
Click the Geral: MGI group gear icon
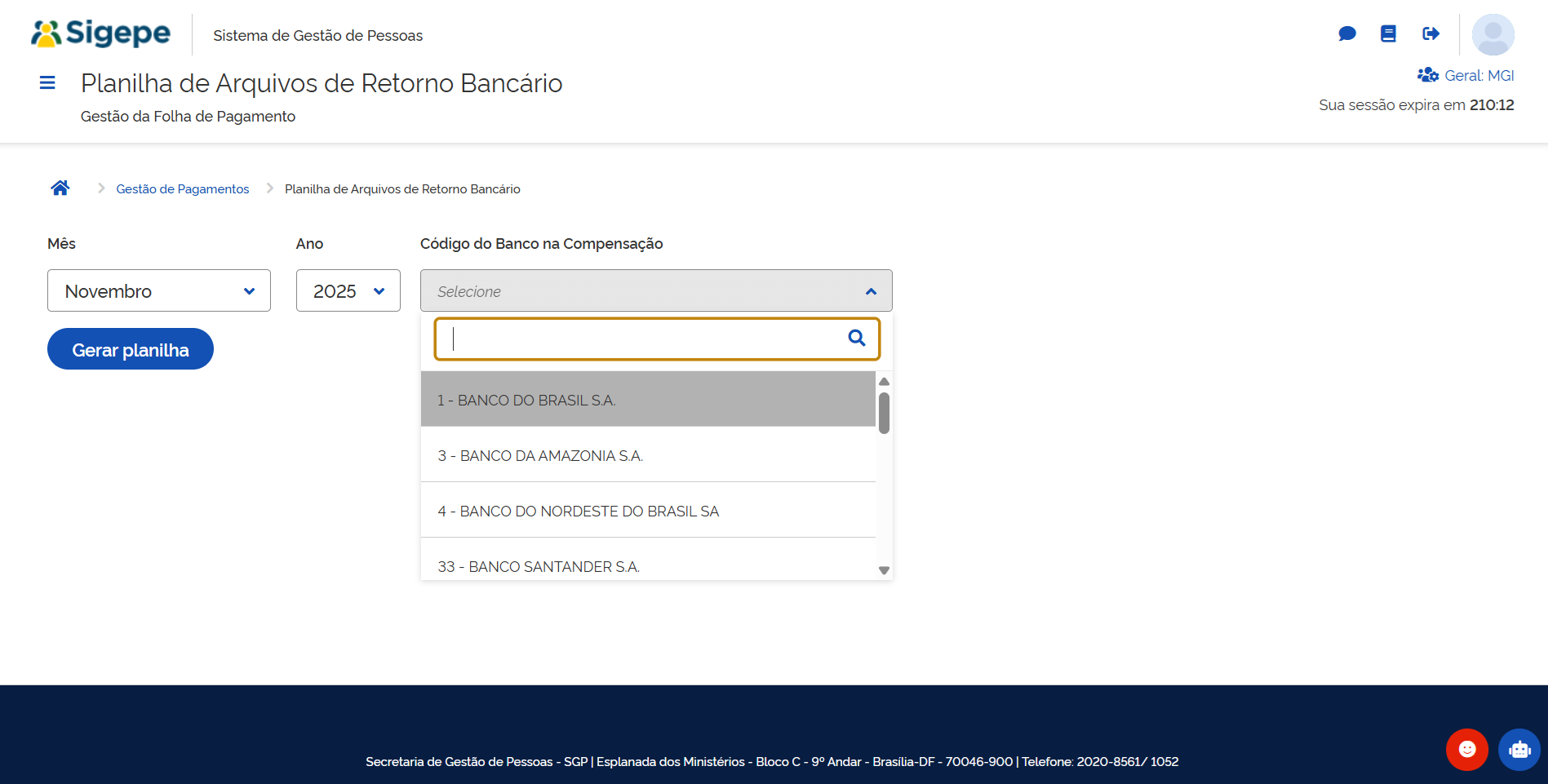click(1427, 74)
